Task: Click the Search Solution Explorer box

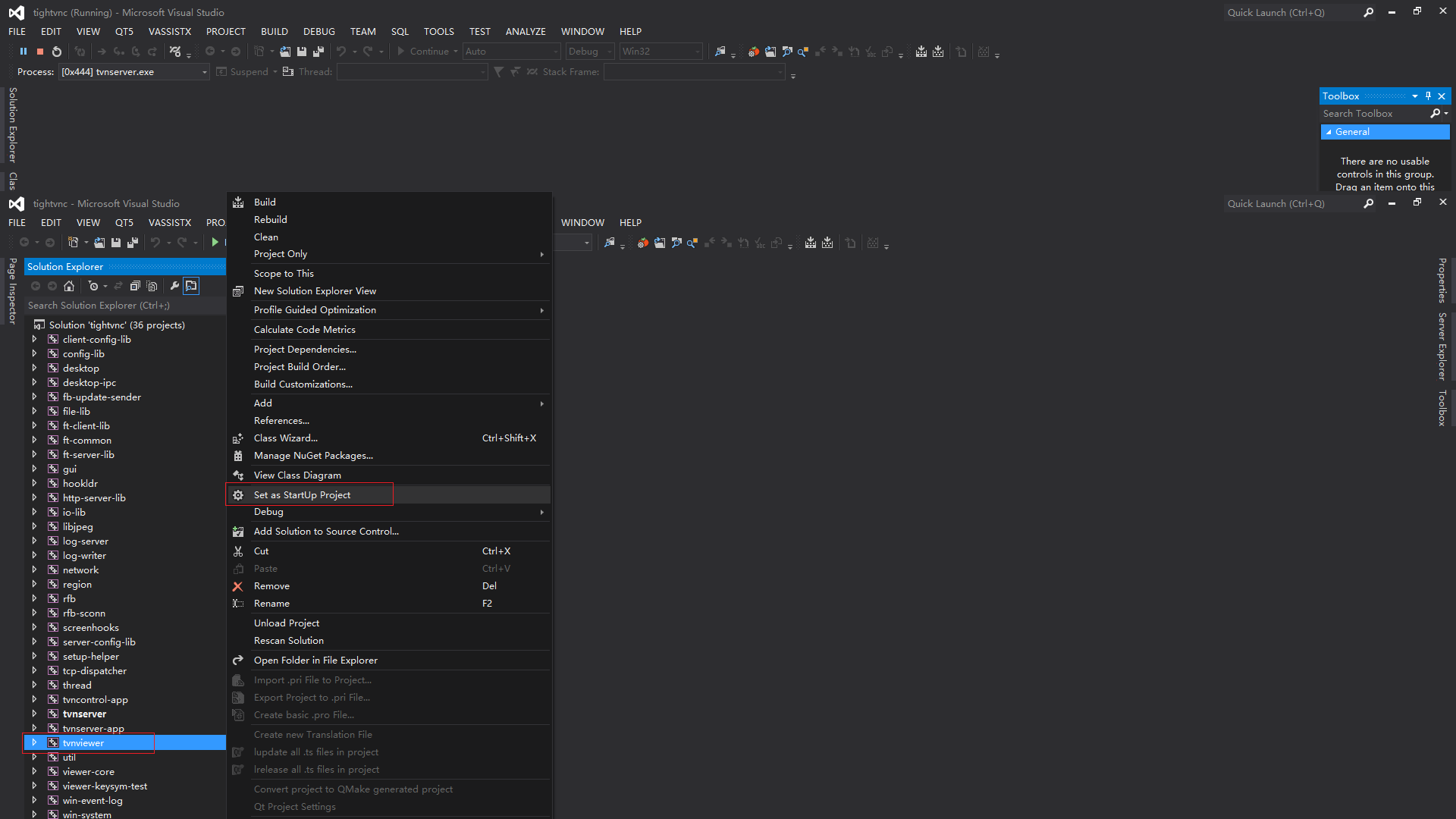Action: [114, 305]
